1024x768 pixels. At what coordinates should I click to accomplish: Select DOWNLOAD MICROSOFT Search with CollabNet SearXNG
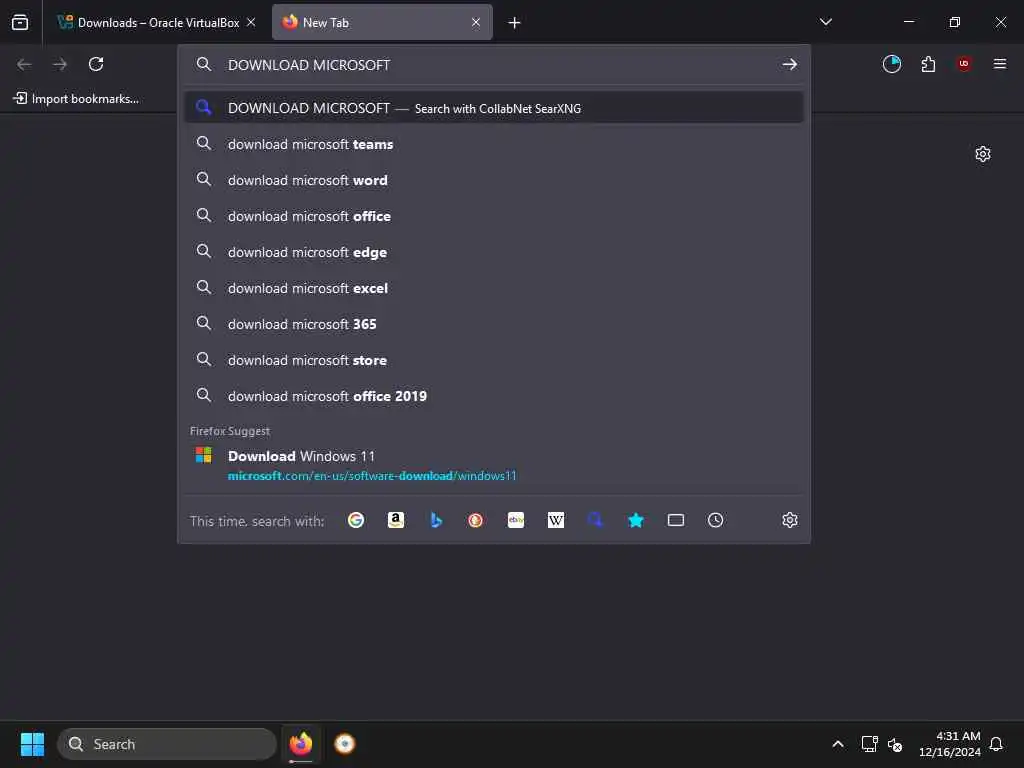pyautogui.click(x=494, y=108)
